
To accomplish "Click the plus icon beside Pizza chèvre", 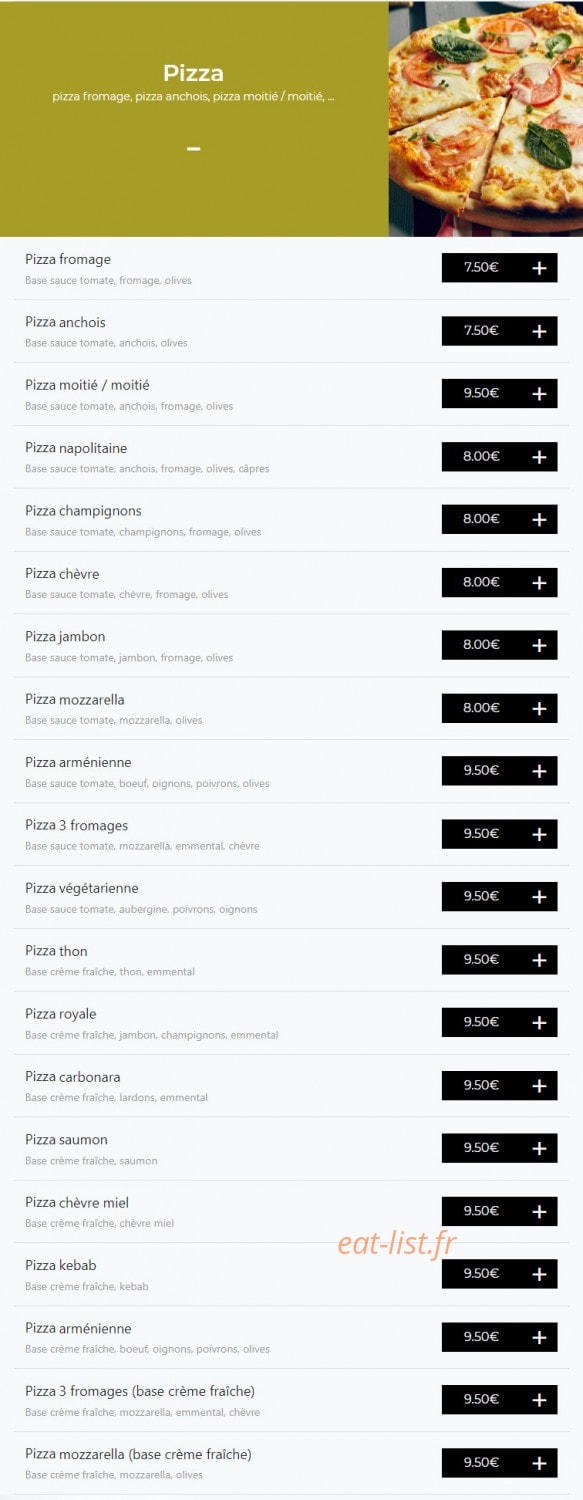I will (539, 582).
